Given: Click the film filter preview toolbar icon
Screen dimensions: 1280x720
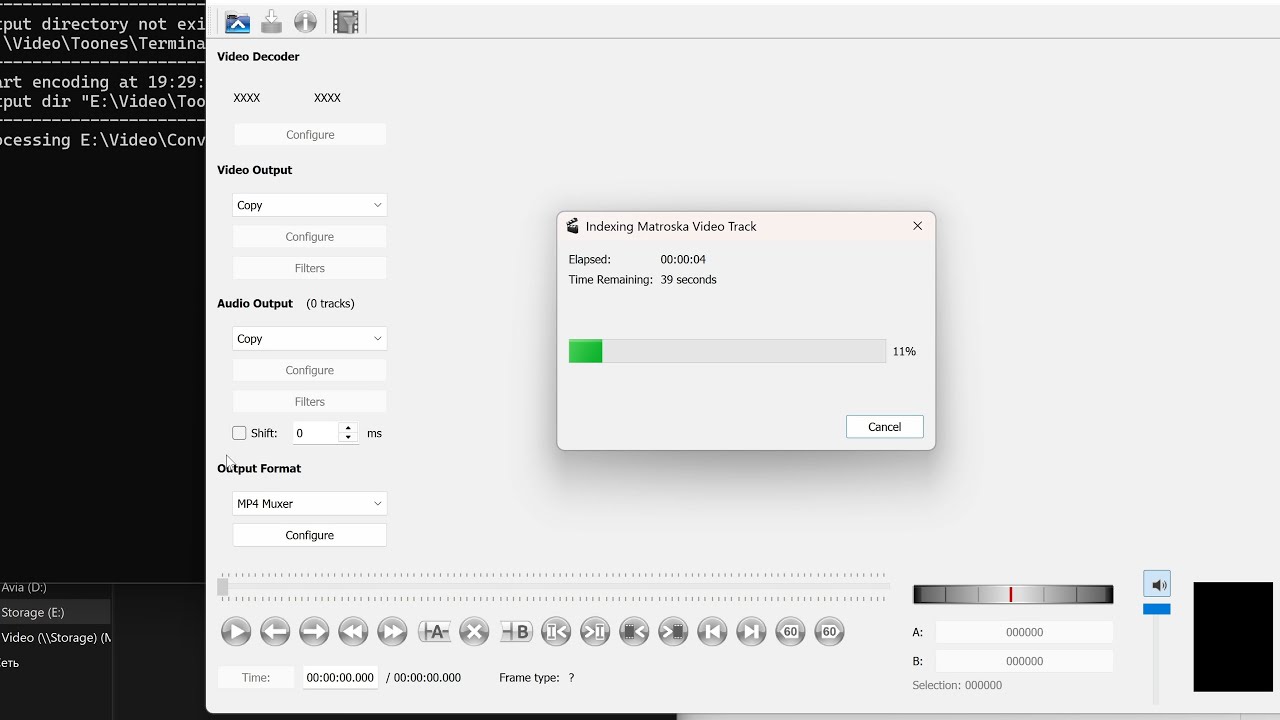Looking at the screenshot, I should [x=346, y=22].
